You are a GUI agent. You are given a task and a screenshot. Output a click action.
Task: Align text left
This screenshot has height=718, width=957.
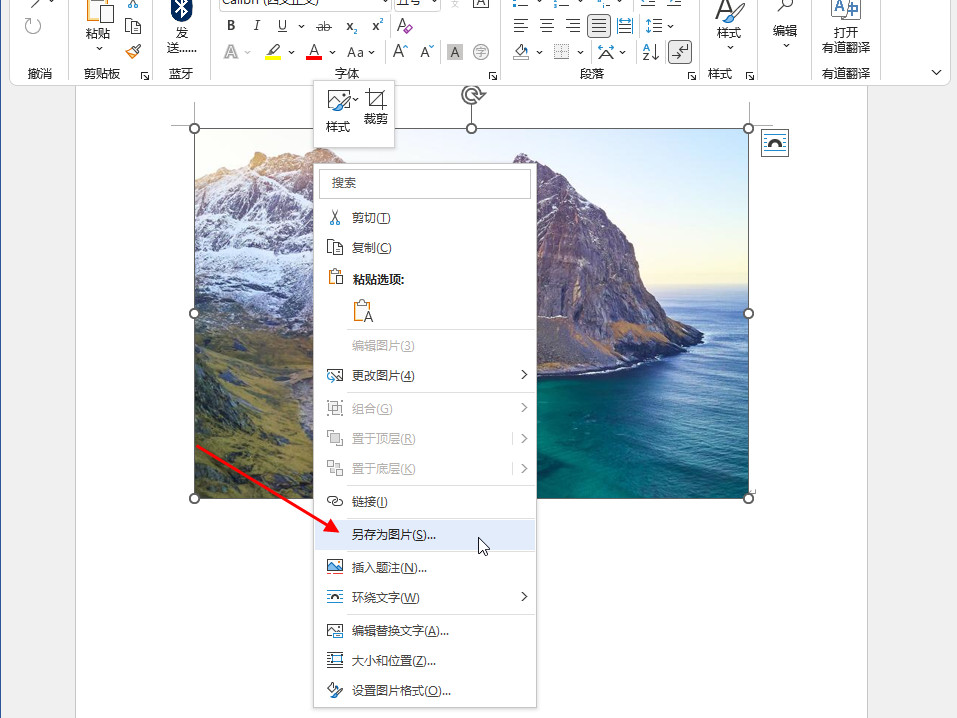(521, 26)
